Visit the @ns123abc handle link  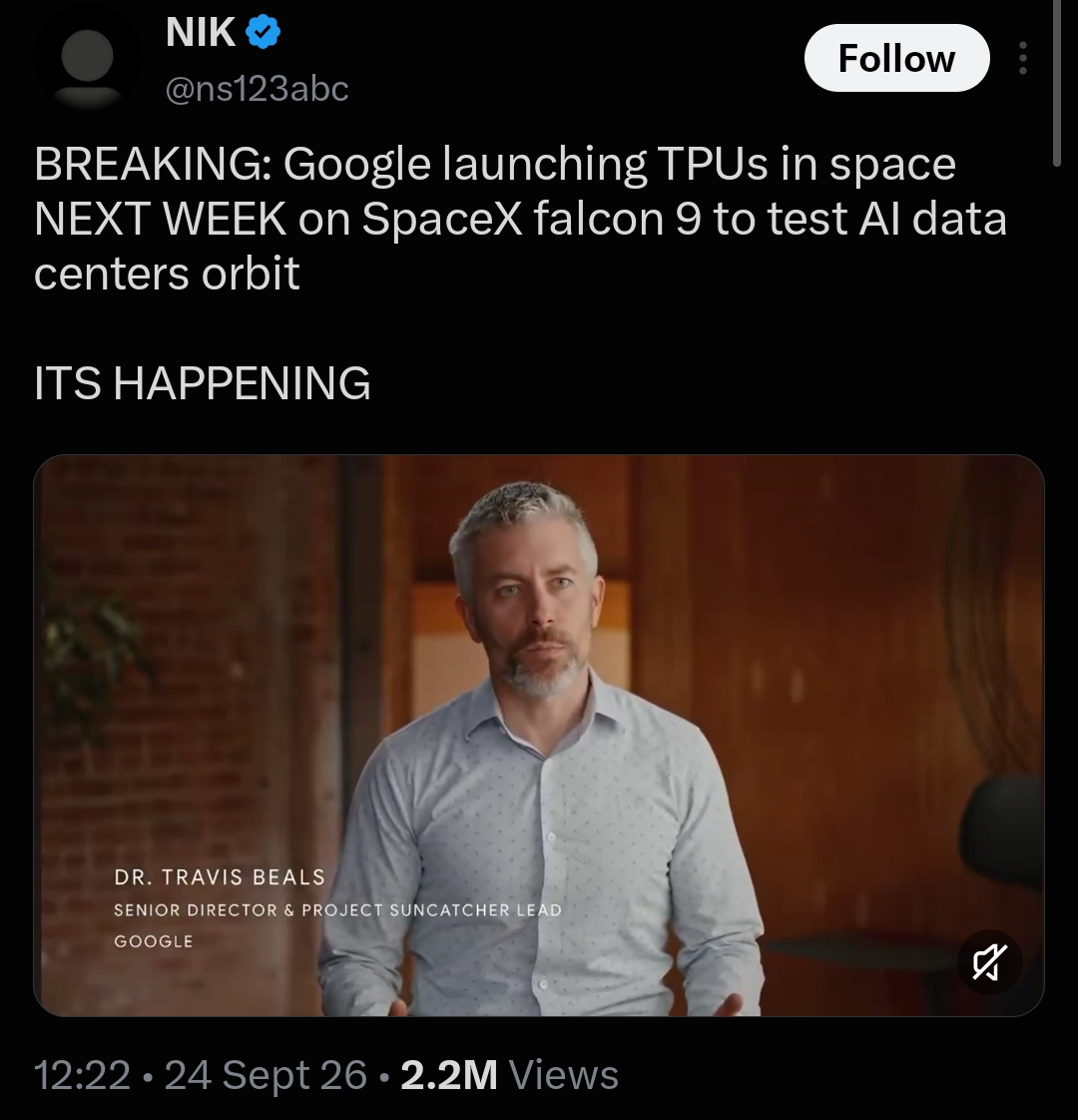coord(258,89)
